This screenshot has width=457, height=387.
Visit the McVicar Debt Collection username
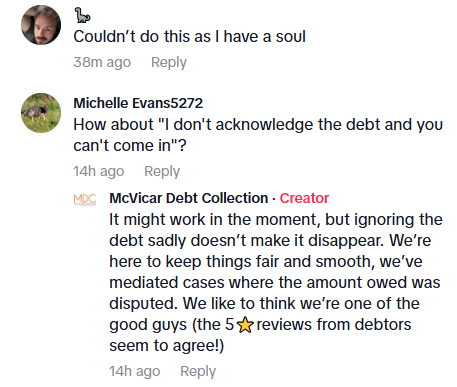189,198
